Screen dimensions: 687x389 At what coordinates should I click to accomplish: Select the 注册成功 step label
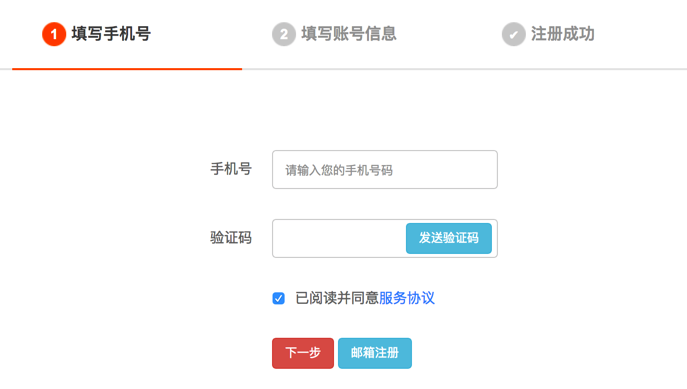tap(563, 34)
